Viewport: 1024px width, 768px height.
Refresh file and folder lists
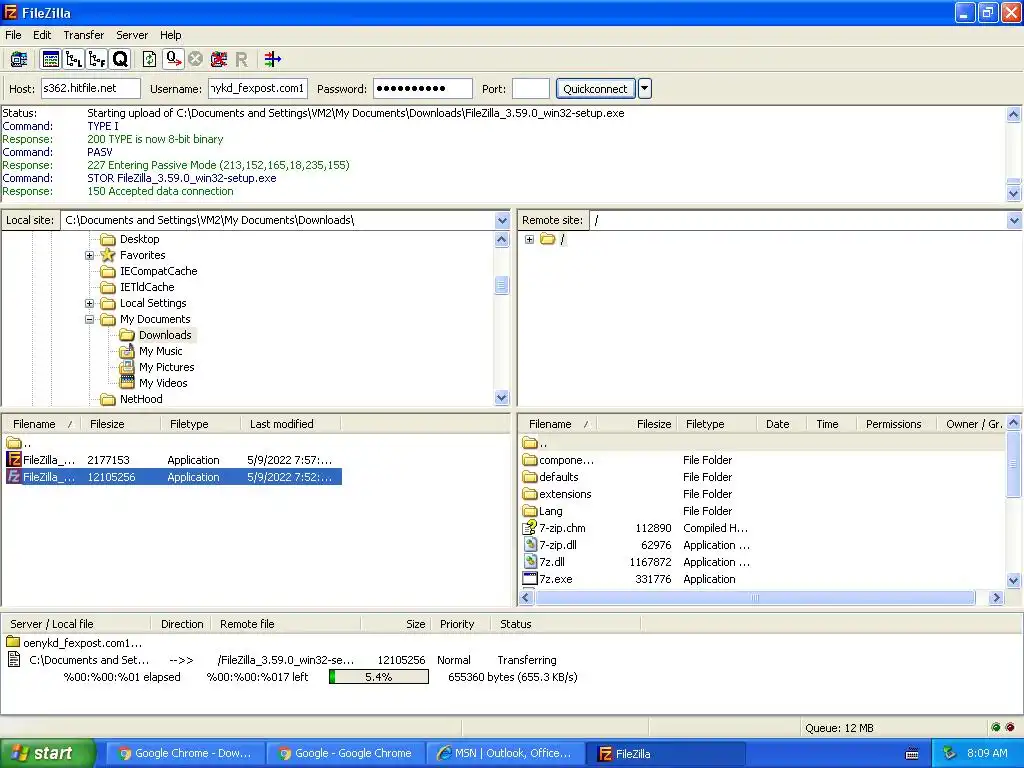(x=150, y=59)
